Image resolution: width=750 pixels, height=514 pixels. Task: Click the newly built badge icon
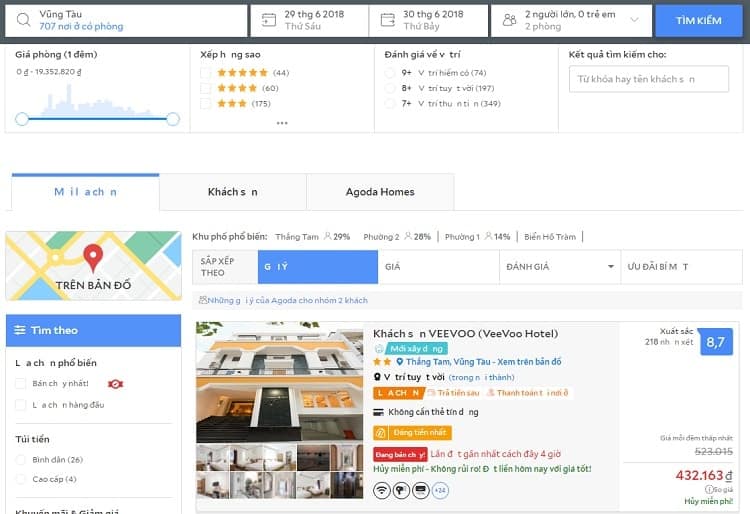point(379,349)
